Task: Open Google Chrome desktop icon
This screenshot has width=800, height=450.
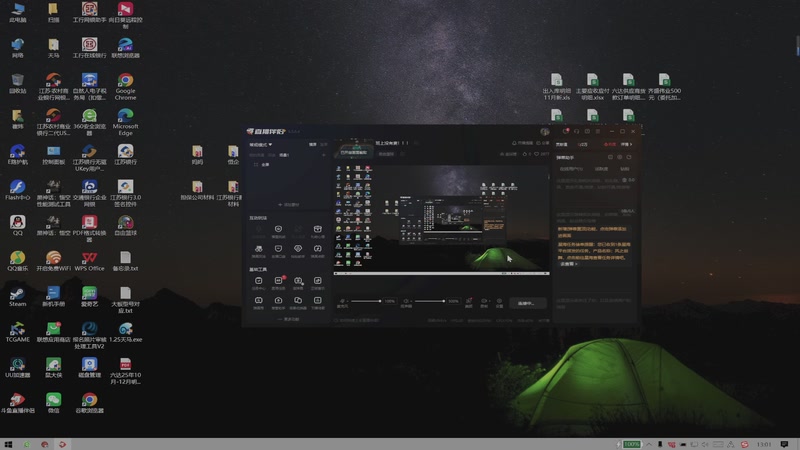Action: click(125, 85)
